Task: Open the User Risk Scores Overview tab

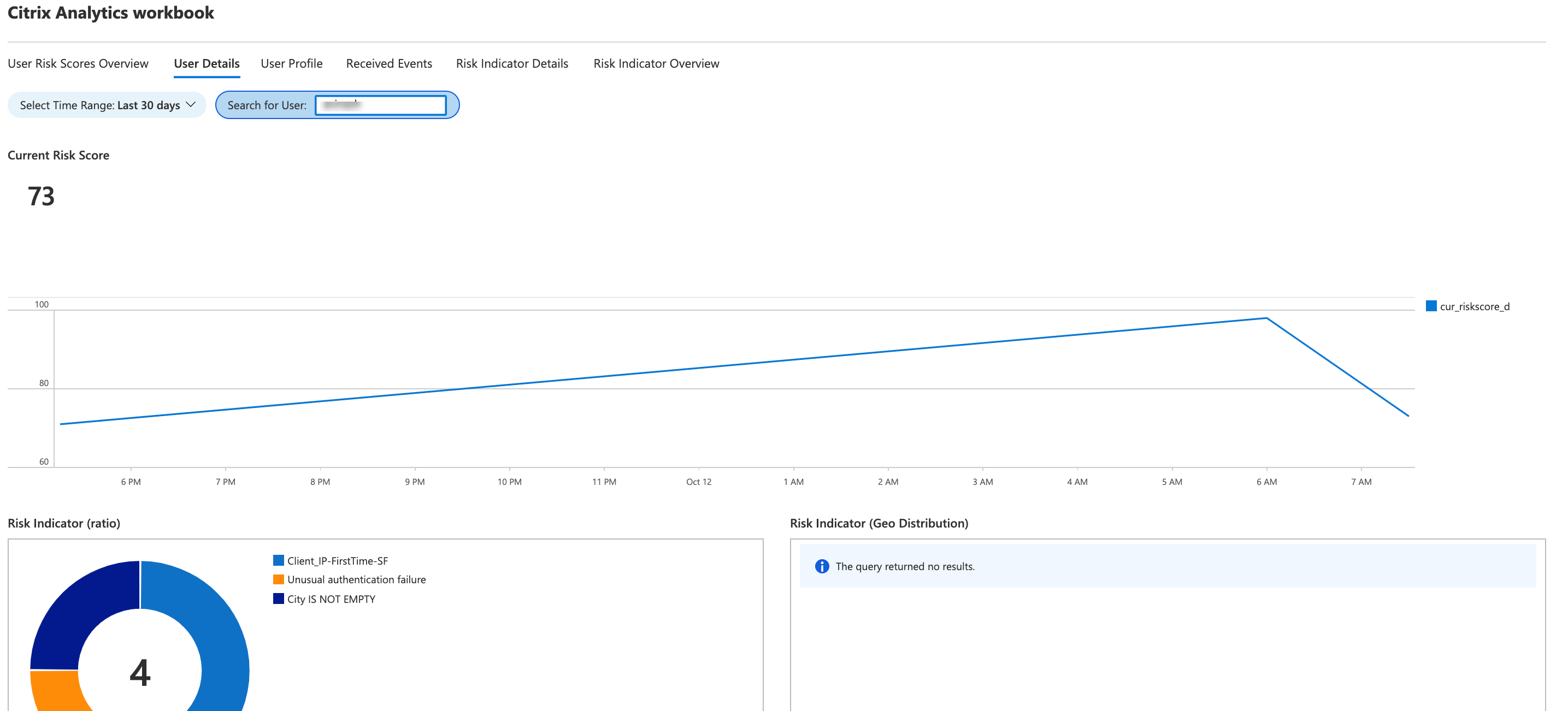Action: (78, 63)
